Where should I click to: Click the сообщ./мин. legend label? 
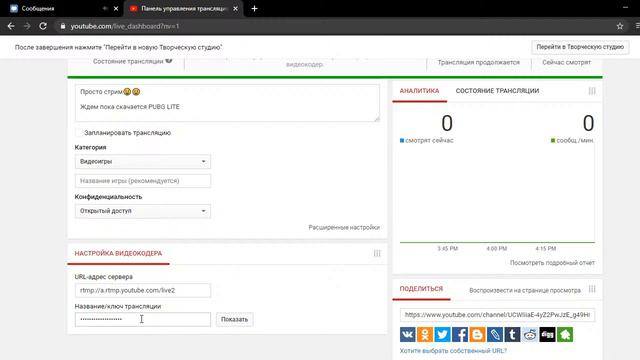tap(575, 140)
